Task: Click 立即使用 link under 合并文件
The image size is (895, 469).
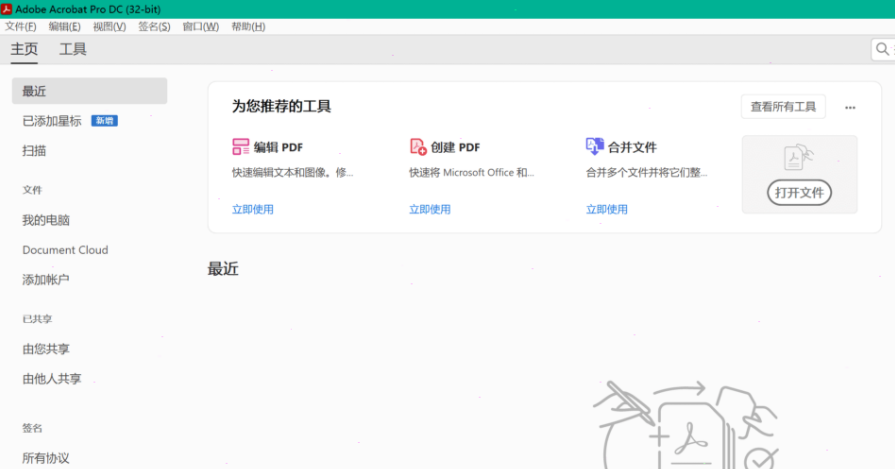Action: pyautogui.click(x=607, y=209)
